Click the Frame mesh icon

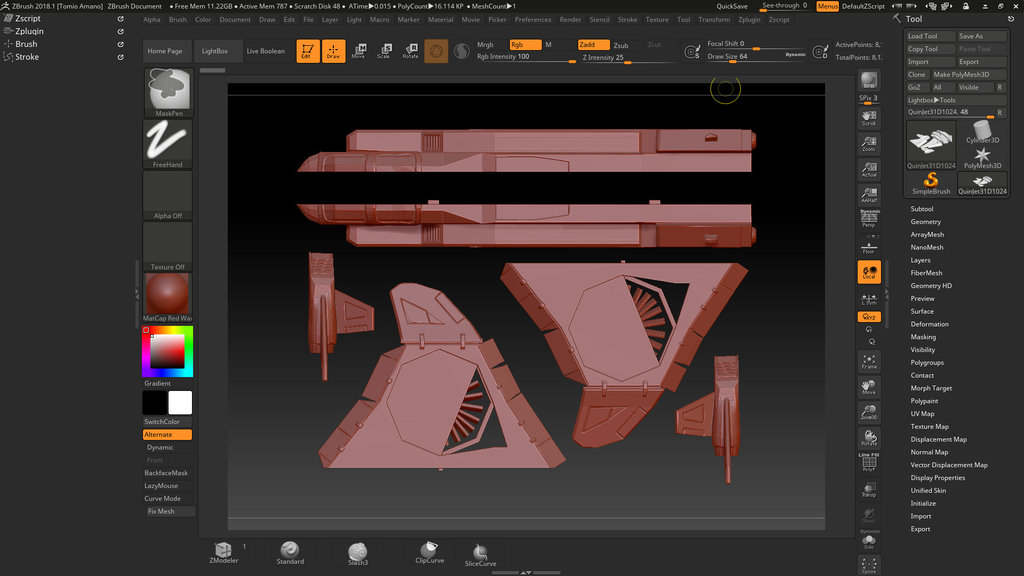(x=869, y=362)
